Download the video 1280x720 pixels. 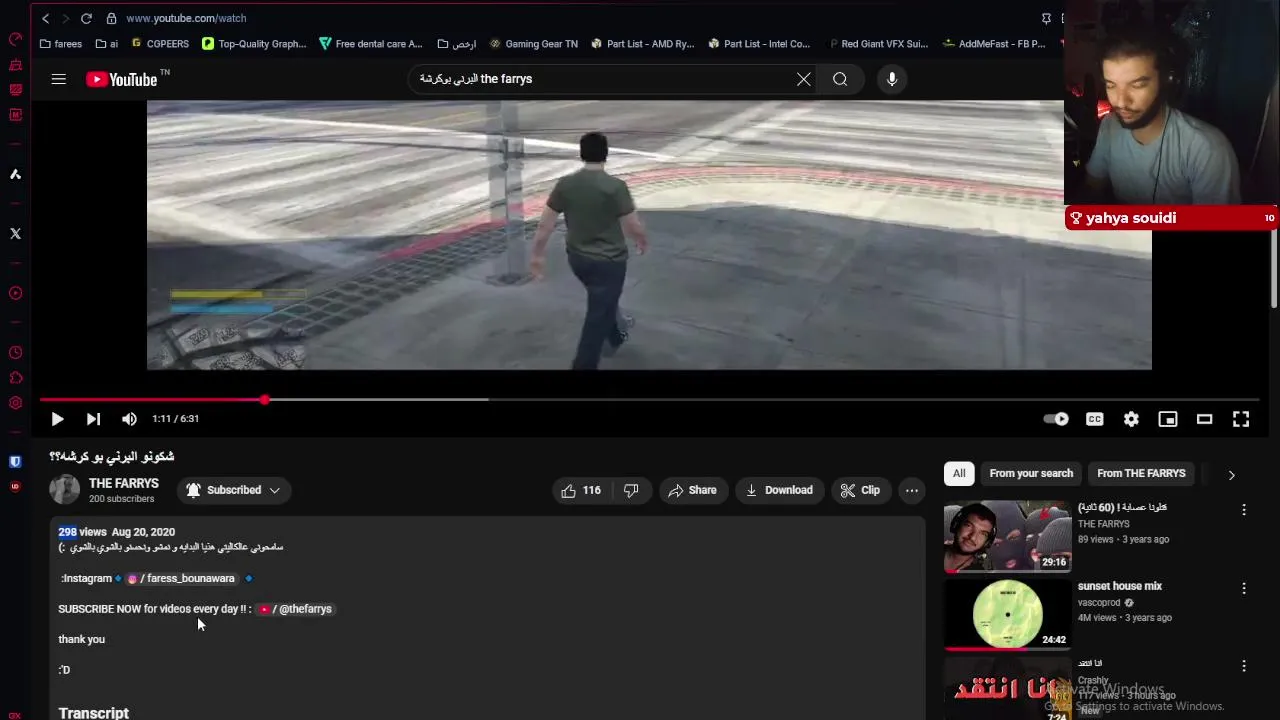coord(779,490)
